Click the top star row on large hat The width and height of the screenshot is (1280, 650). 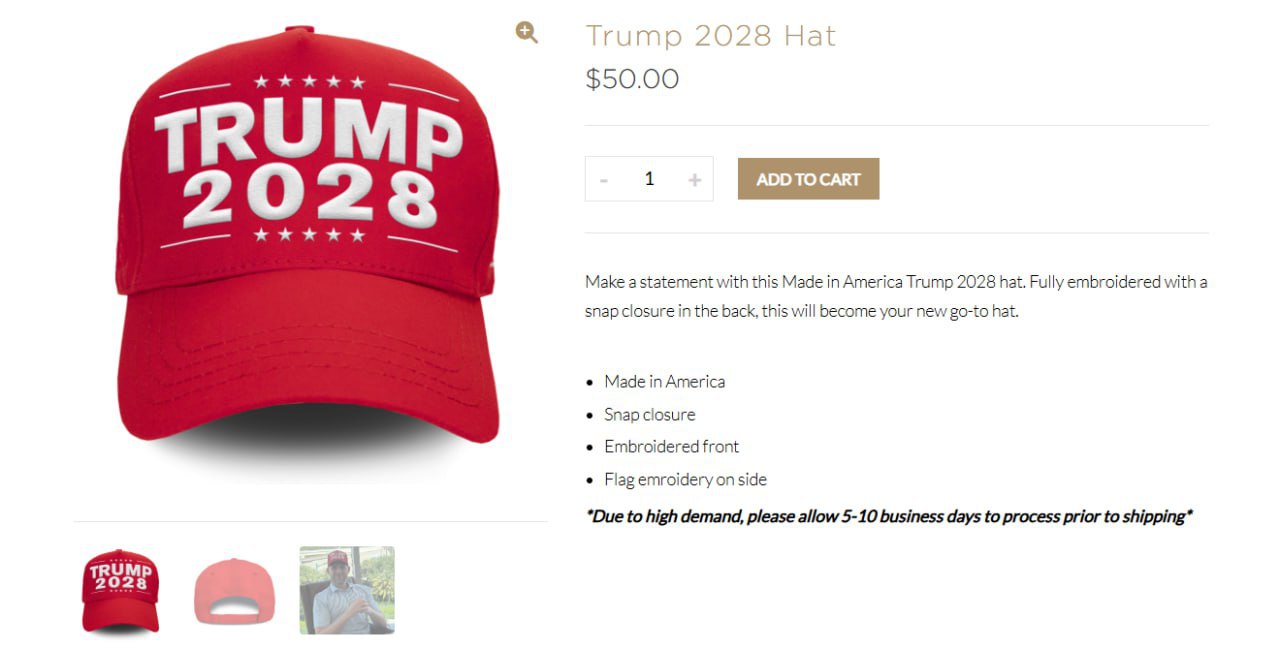click(309, 82)
